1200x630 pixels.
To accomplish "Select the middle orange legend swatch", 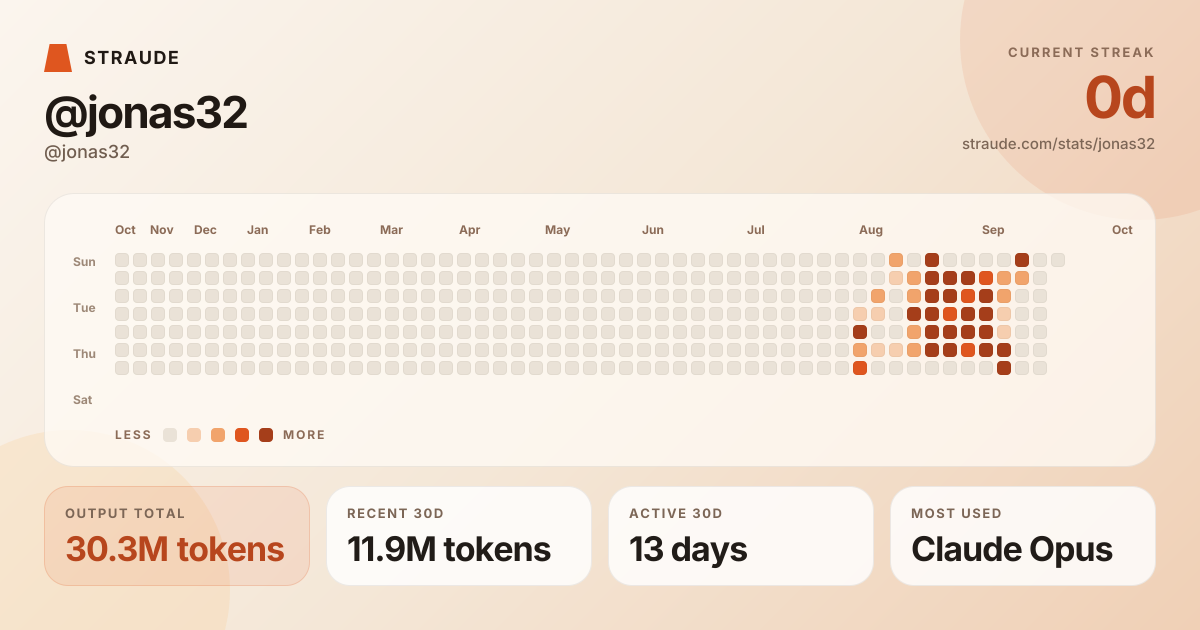I will (218, 435).
